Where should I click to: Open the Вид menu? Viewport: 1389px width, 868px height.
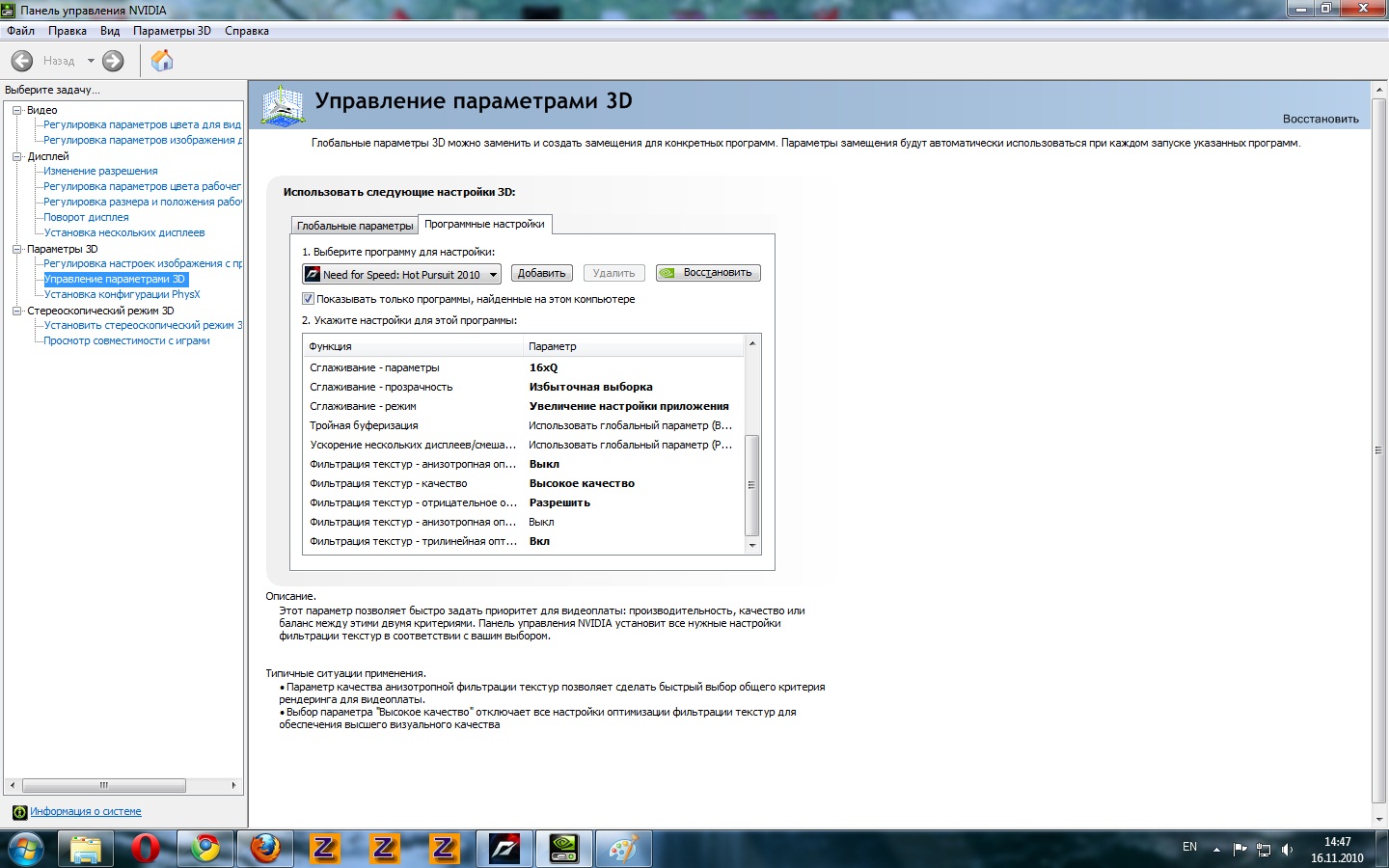(x=110, y=31)
